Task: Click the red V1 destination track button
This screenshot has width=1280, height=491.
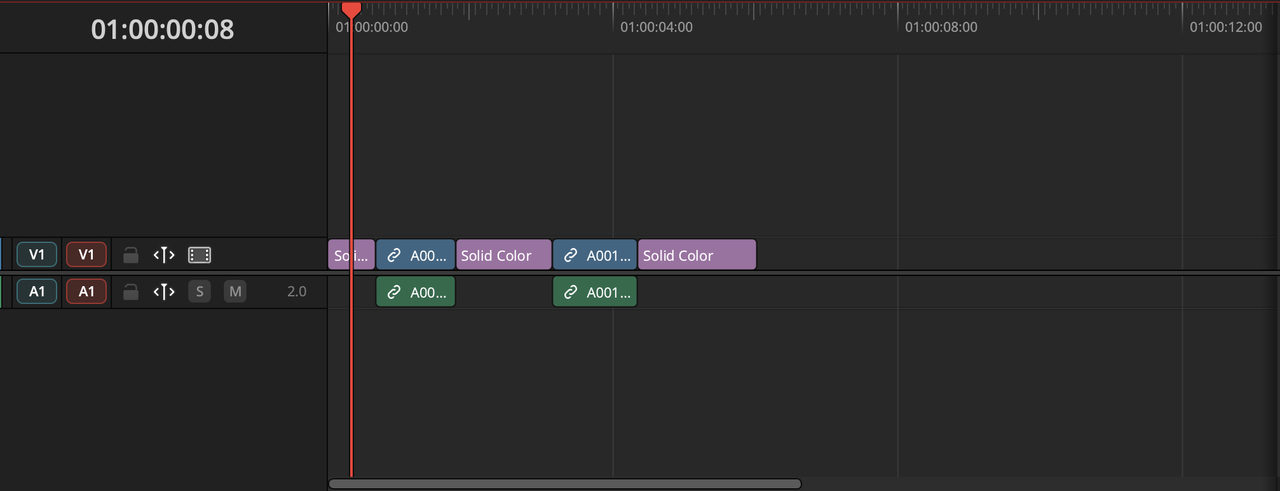Action: point(86,255)
